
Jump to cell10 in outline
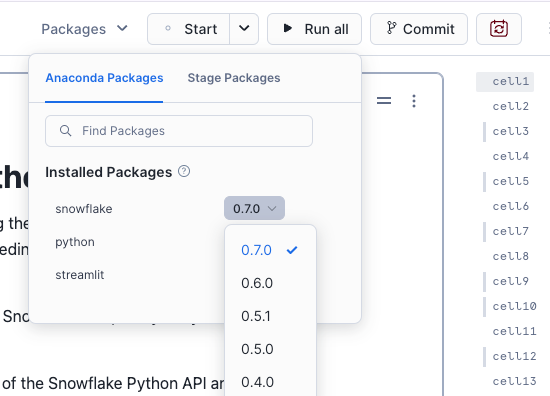point(514,306)
